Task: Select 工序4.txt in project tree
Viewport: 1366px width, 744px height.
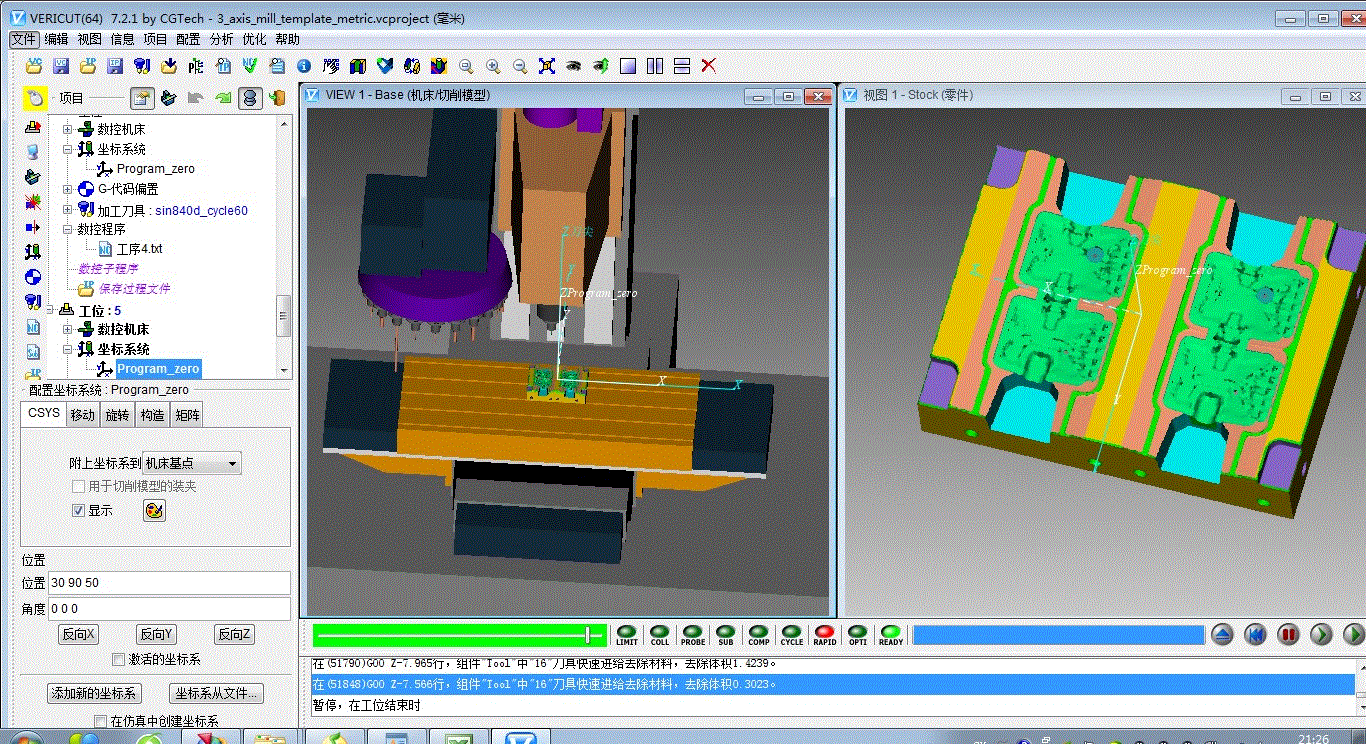Action: point(139,249)
